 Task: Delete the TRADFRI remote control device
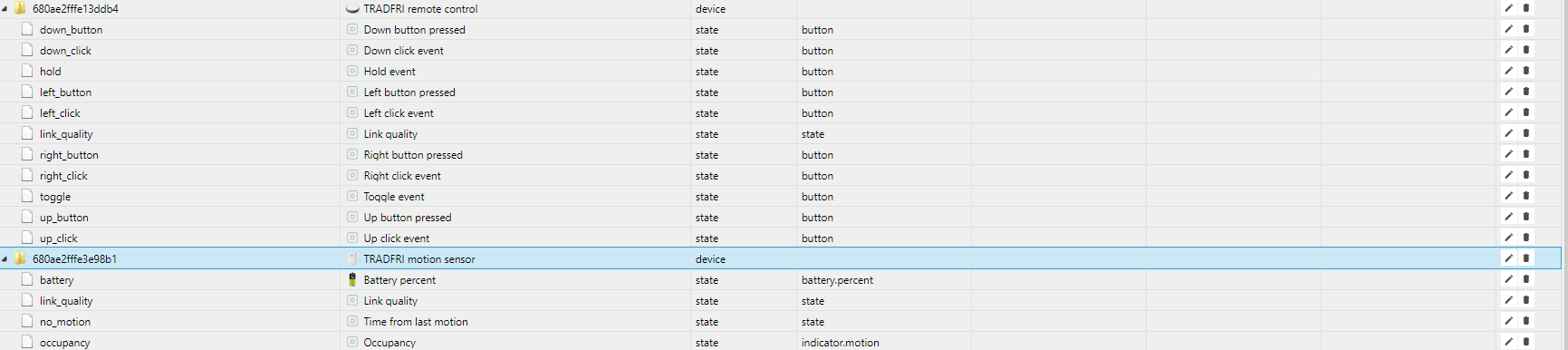(x=1526, y=8)
